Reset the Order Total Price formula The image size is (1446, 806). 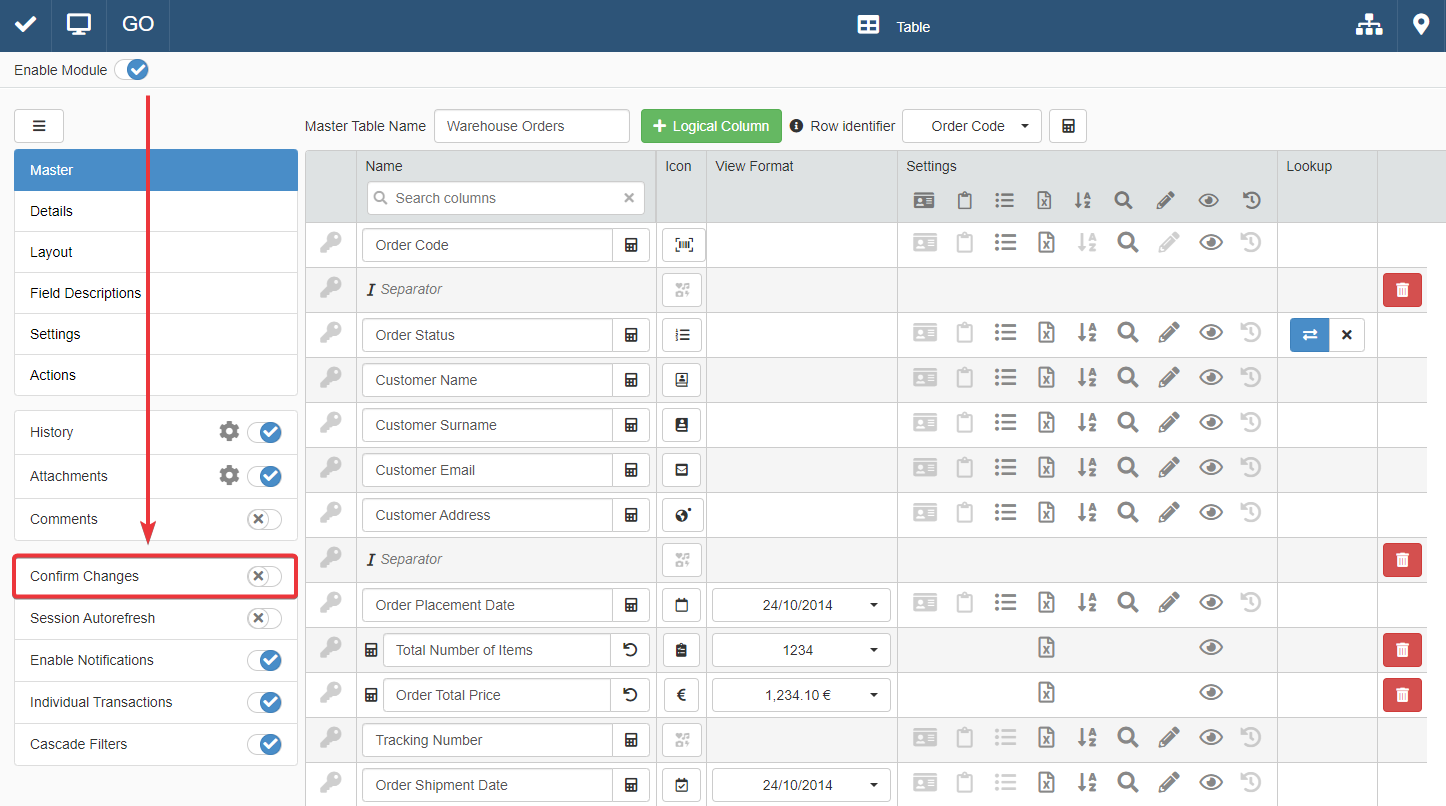click(630, 695)
